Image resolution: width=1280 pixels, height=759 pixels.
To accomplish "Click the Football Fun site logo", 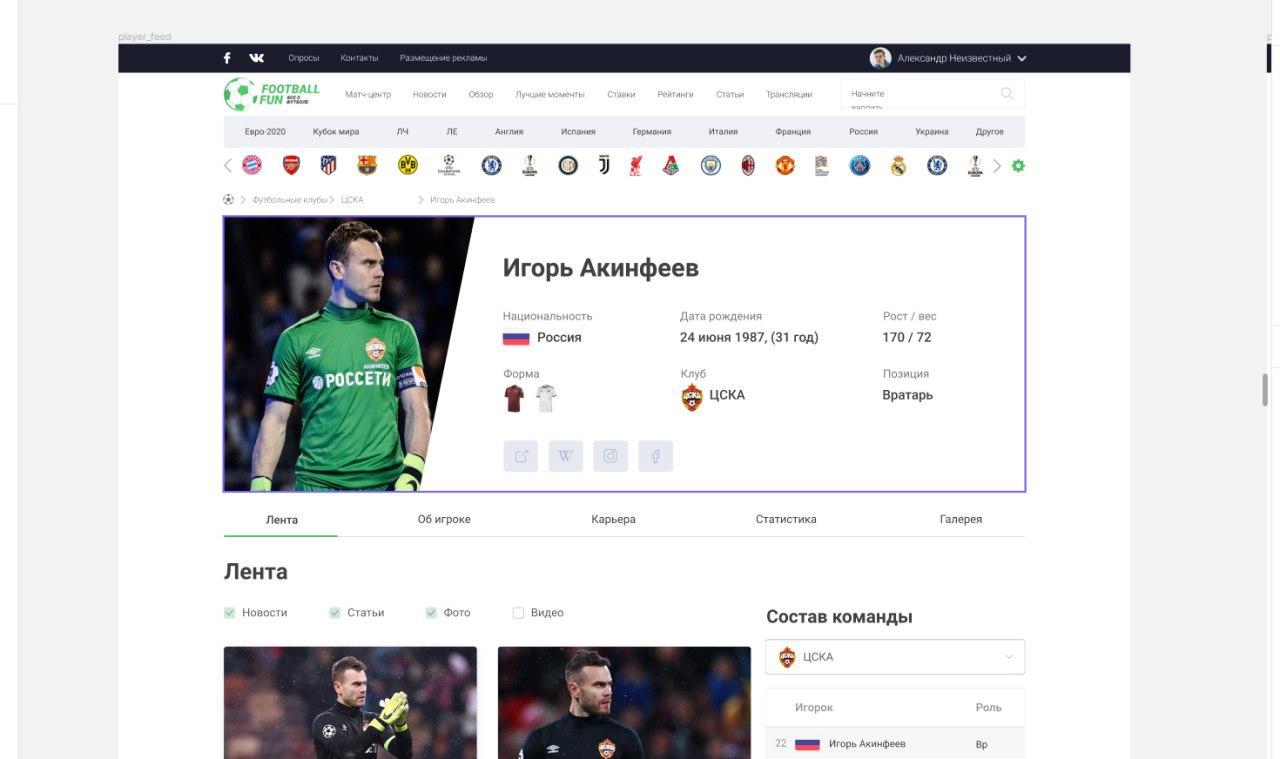I will (x=272, y=94).
